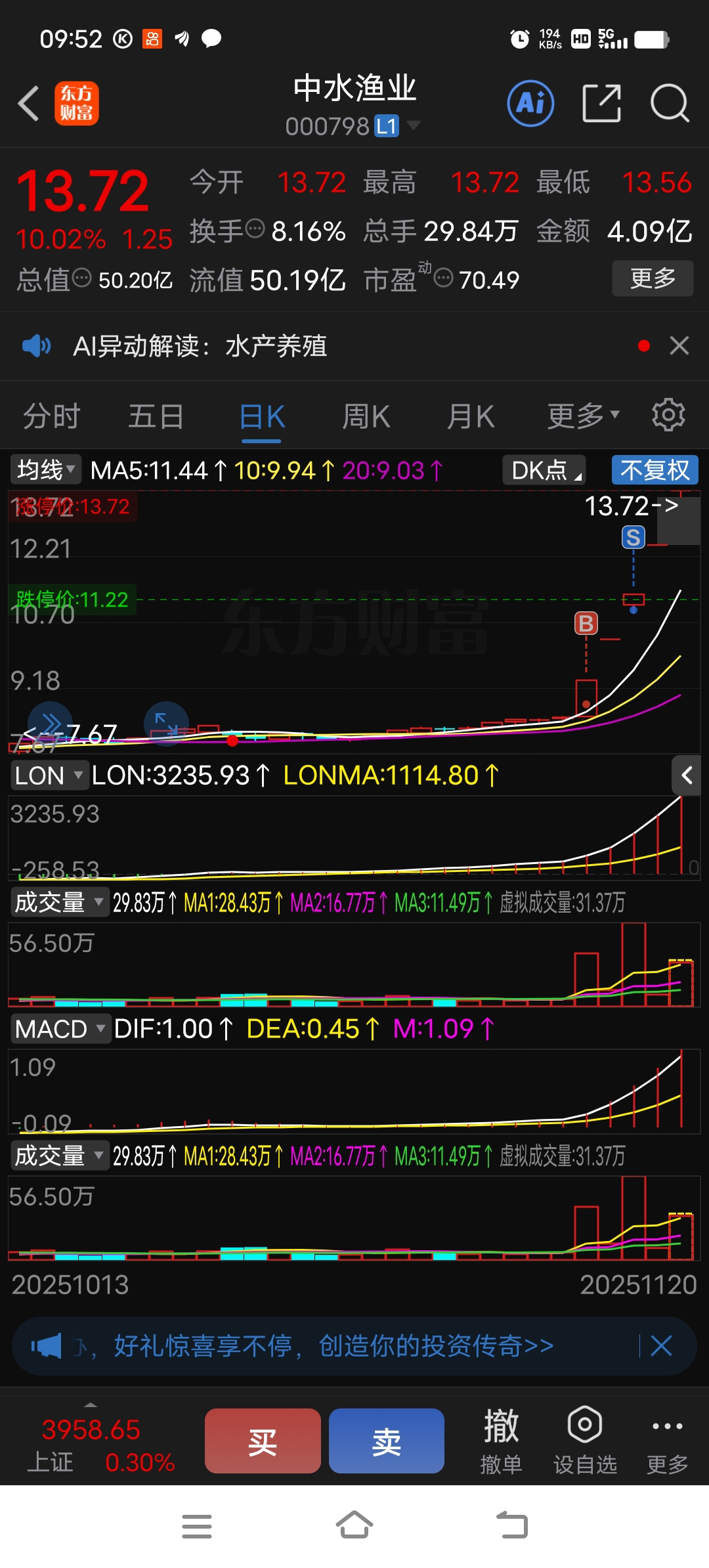Tap the DEA:0.45 value
The height and width of the screenshot is (1568, 709).
[x=312, y=1029]
